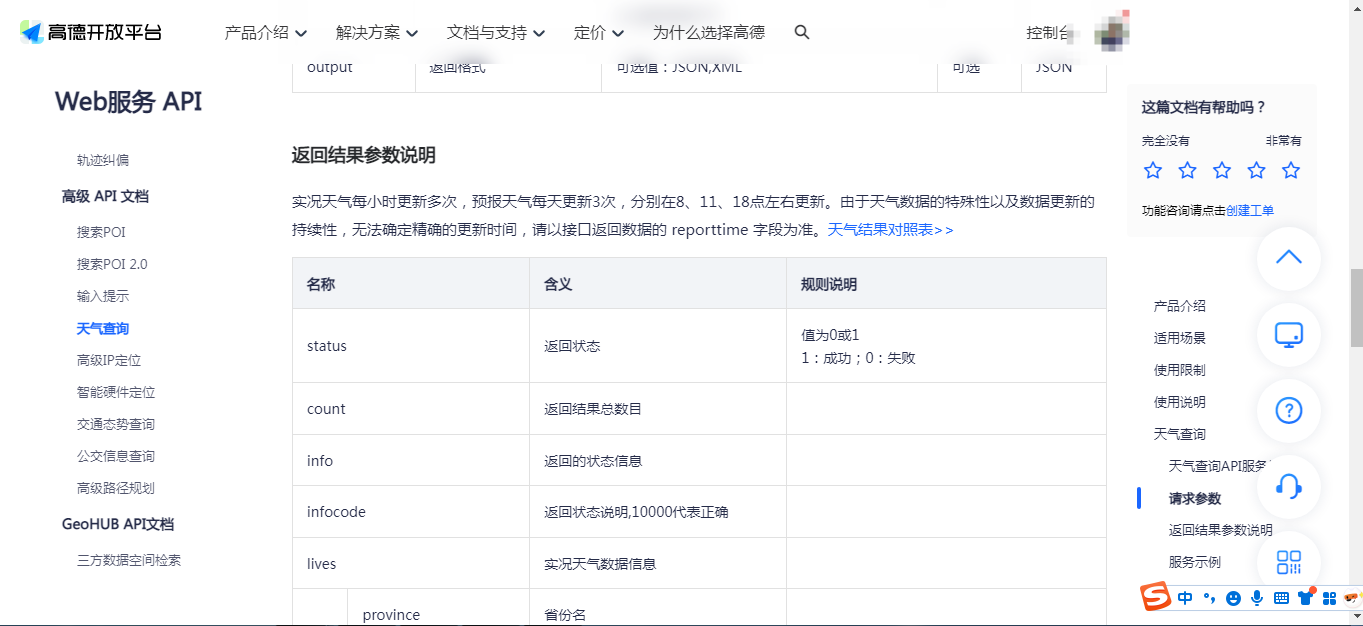
Task: Open 输入提示 in left sidebar
Action: tap(103, 296)
